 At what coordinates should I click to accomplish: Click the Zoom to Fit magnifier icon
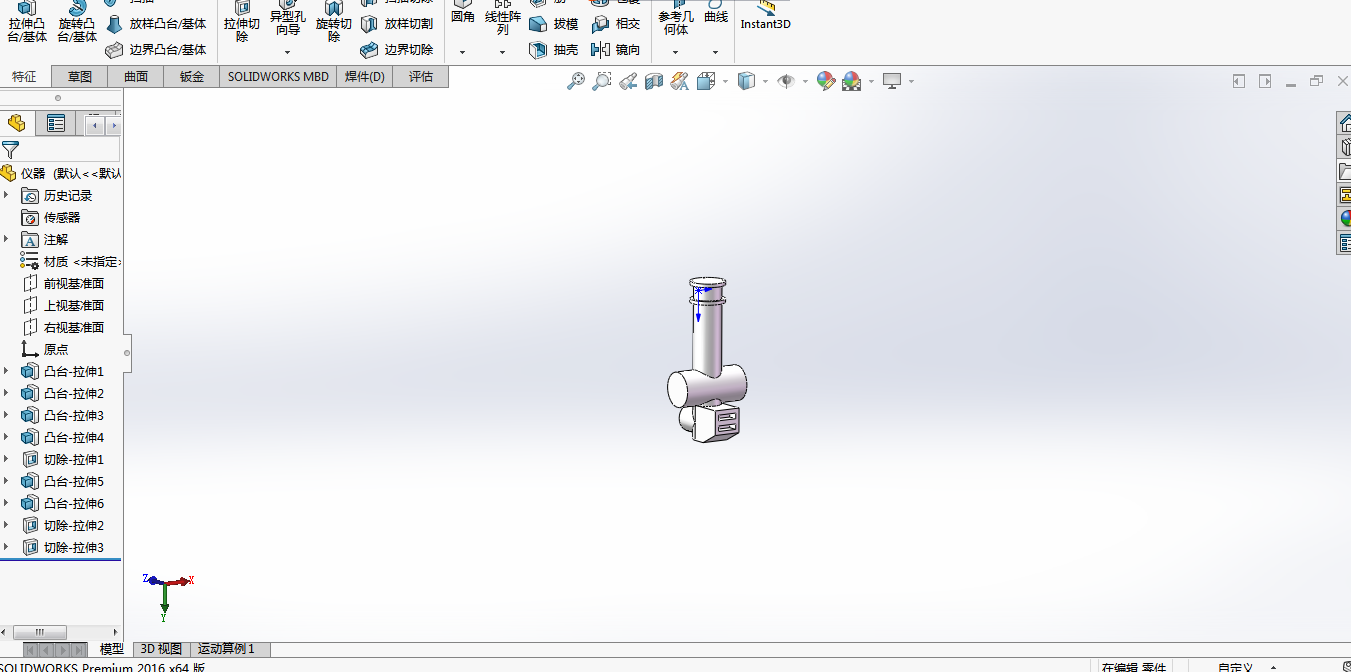576,81
